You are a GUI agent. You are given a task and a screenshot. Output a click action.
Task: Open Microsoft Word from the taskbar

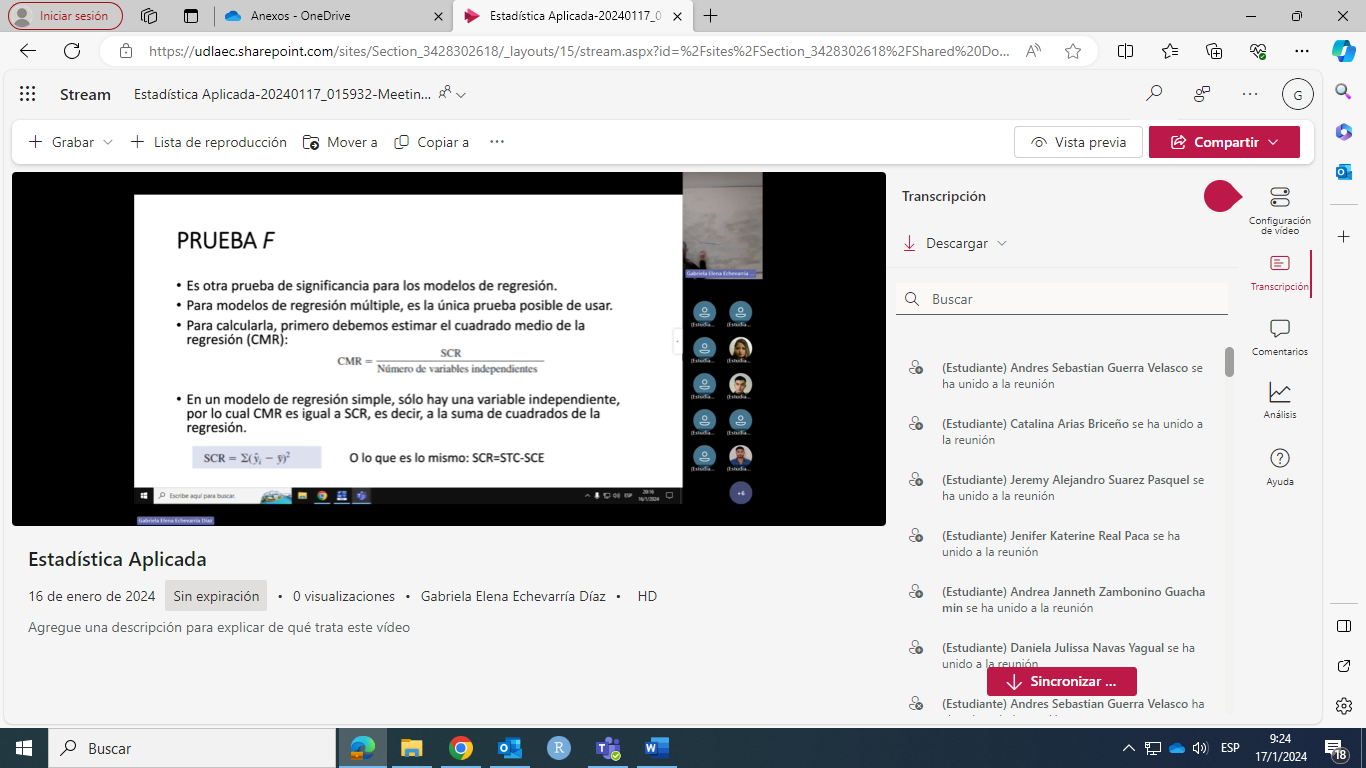coord(656,748)
